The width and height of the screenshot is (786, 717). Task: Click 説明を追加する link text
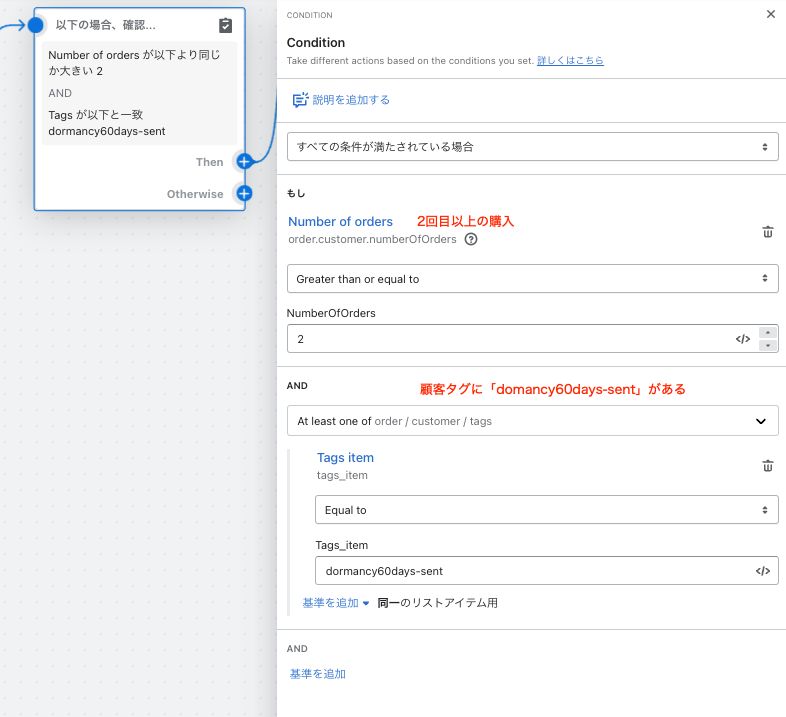(351, 100)
